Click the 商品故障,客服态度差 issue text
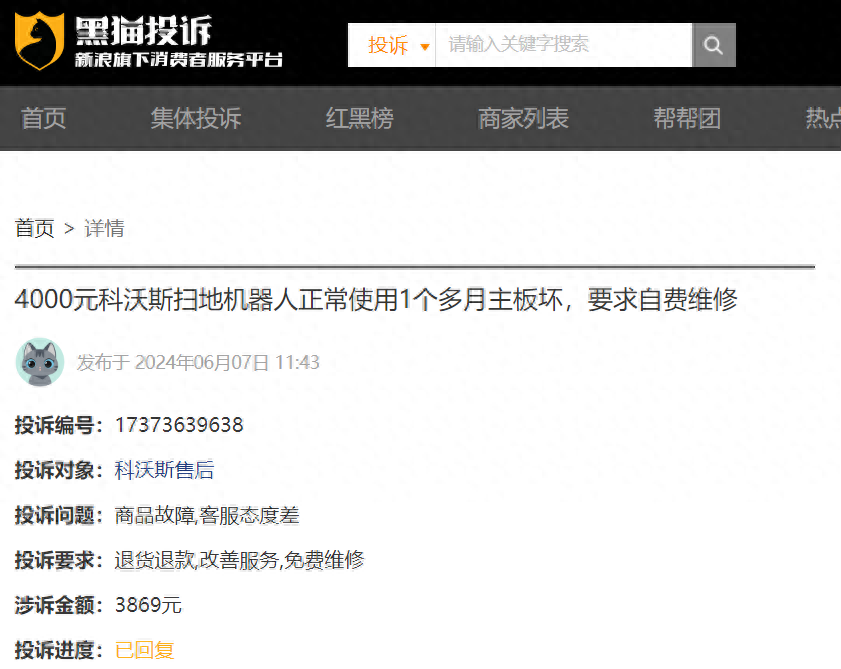 point(207,516)
